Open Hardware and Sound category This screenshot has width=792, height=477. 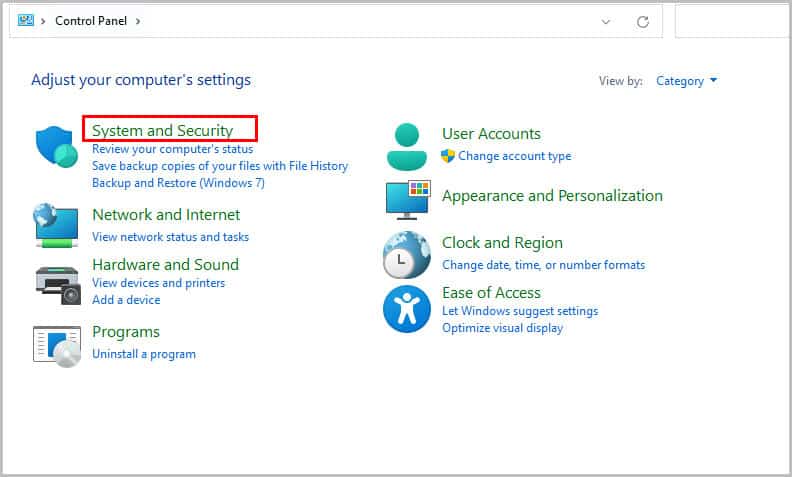[166, 264]
